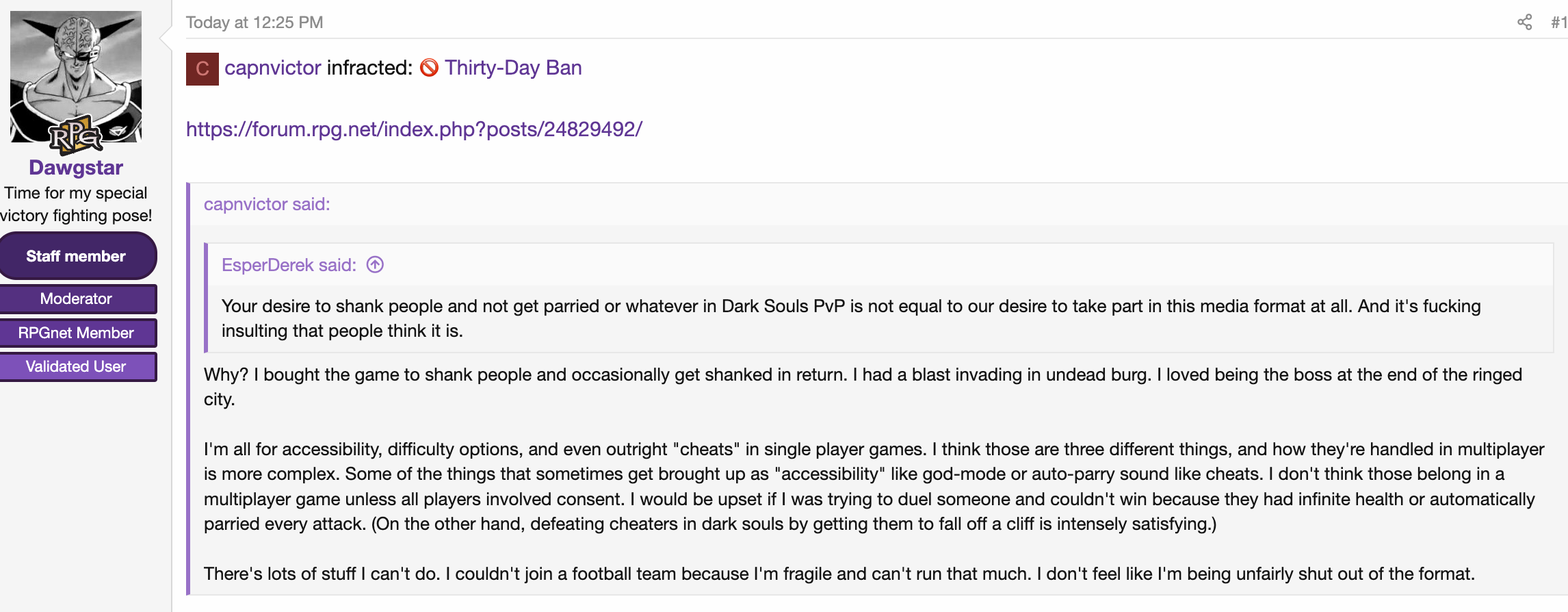Open Dawgstar's username profile link

pos(76,168)
